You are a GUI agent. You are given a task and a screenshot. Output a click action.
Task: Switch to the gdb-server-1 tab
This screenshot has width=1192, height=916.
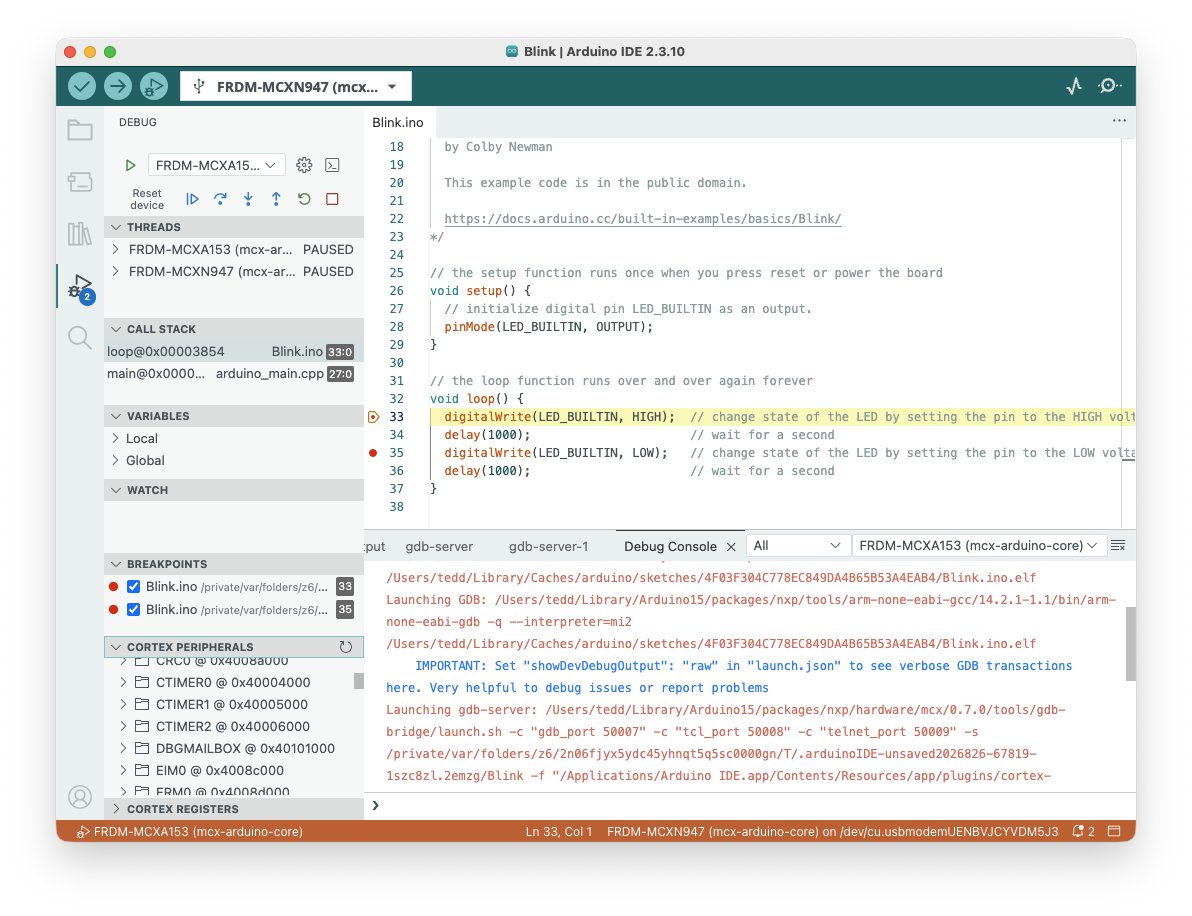(548, 547)
